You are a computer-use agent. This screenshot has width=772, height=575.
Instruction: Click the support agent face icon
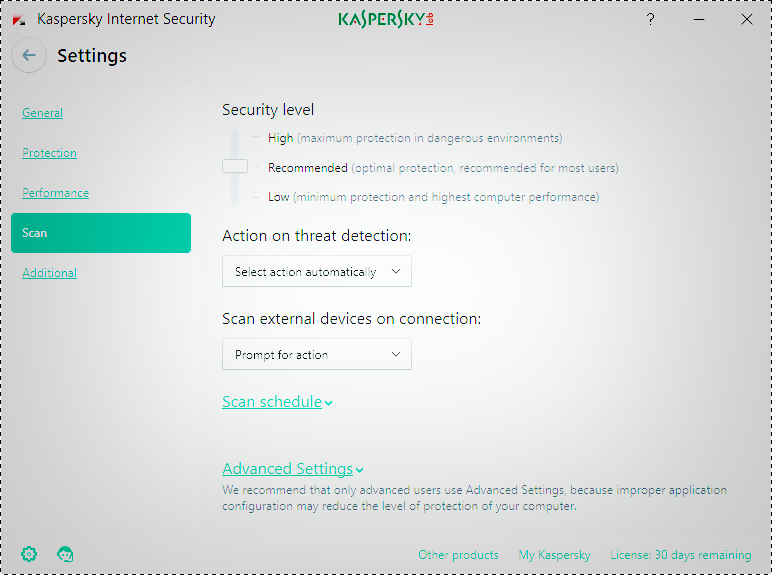(66, 554)
